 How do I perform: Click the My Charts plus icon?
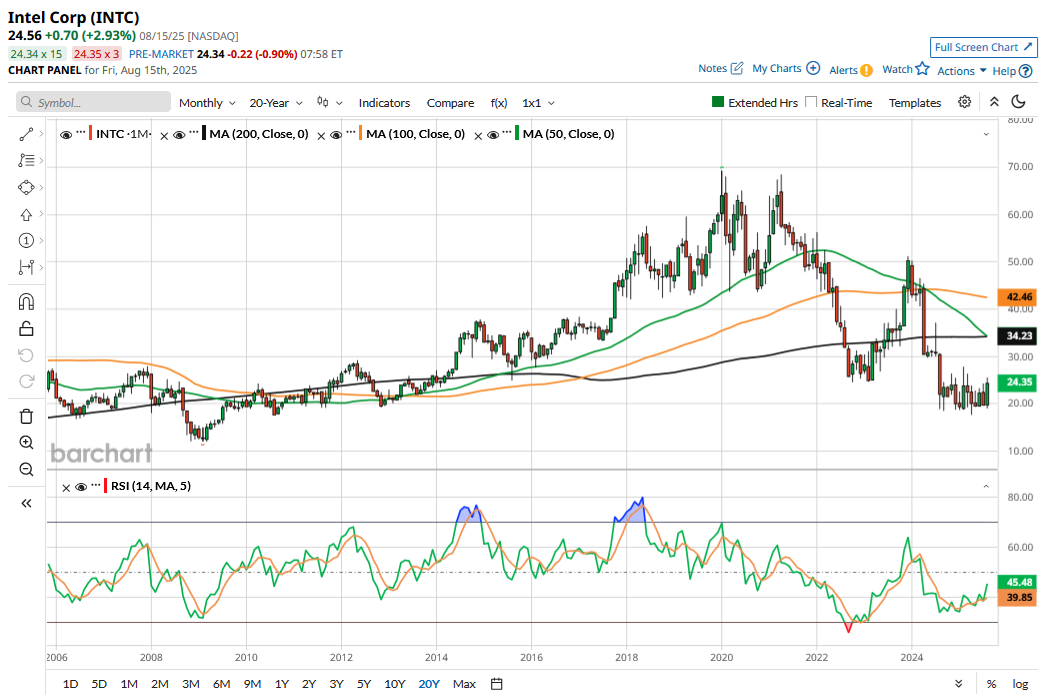813,68
